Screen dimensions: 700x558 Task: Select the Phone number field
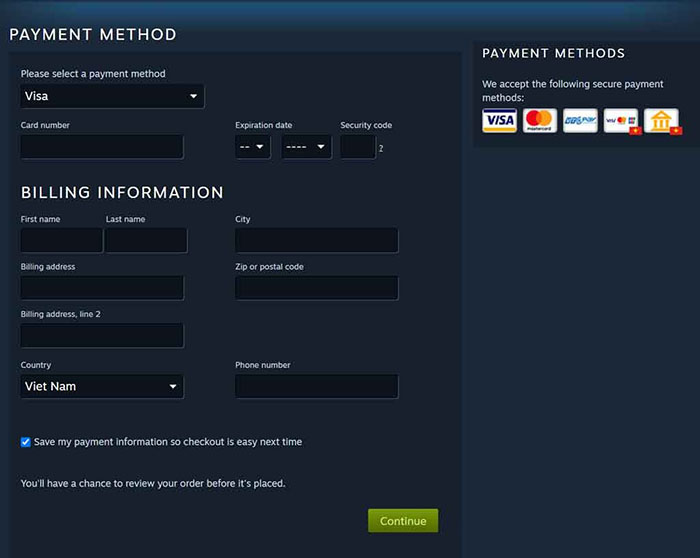(316, 387)
